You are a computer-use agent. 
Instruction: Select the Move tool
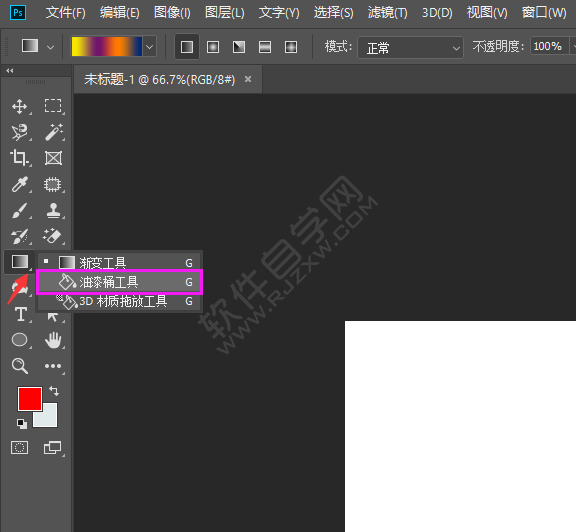pos(19,107)
